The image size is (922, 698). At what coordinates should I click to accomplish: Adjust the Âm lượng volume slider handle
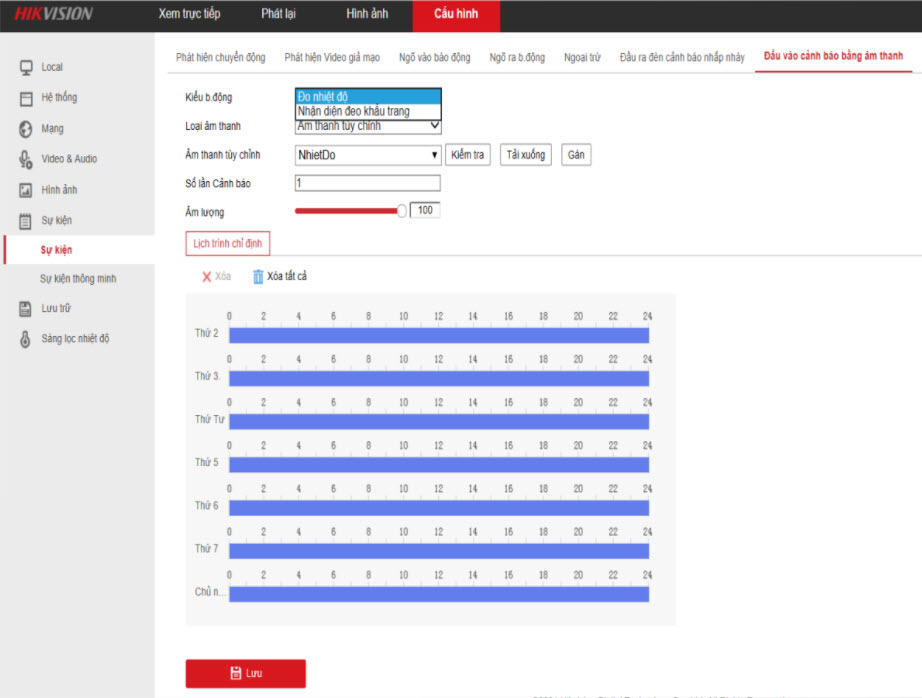click(x=402, y=211)
